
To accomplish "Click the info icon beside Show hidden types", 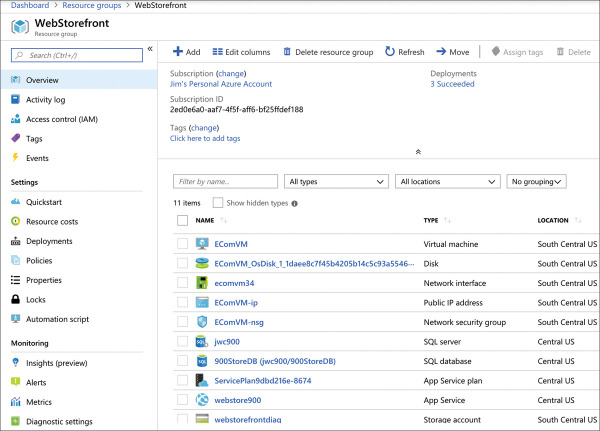I will pyautogui.click(x=295, y=204).
